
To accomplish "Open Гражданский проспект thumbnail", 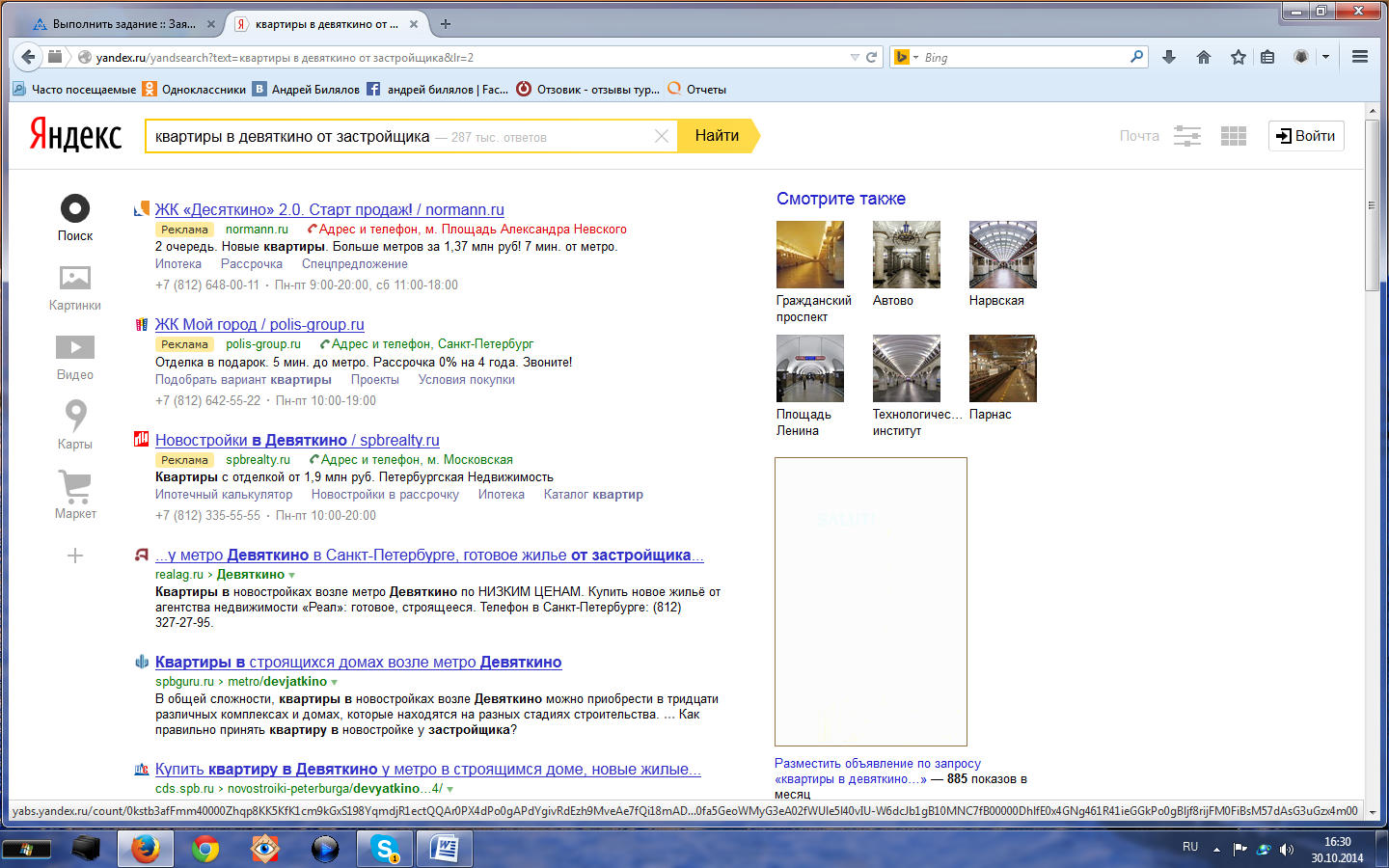I will 810,255.
